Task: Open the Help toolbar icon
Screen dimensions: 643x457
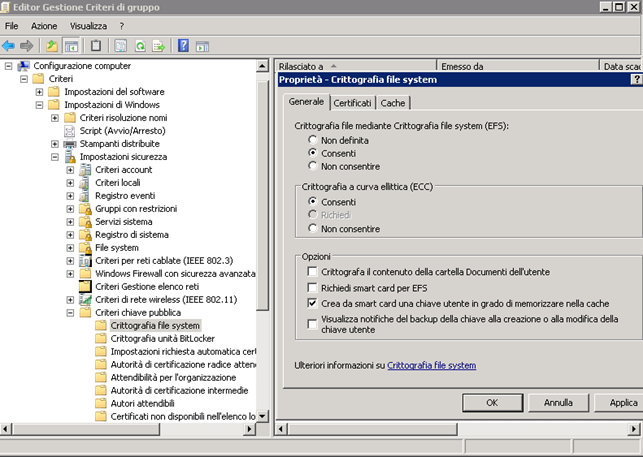Action: click(183, 46)
